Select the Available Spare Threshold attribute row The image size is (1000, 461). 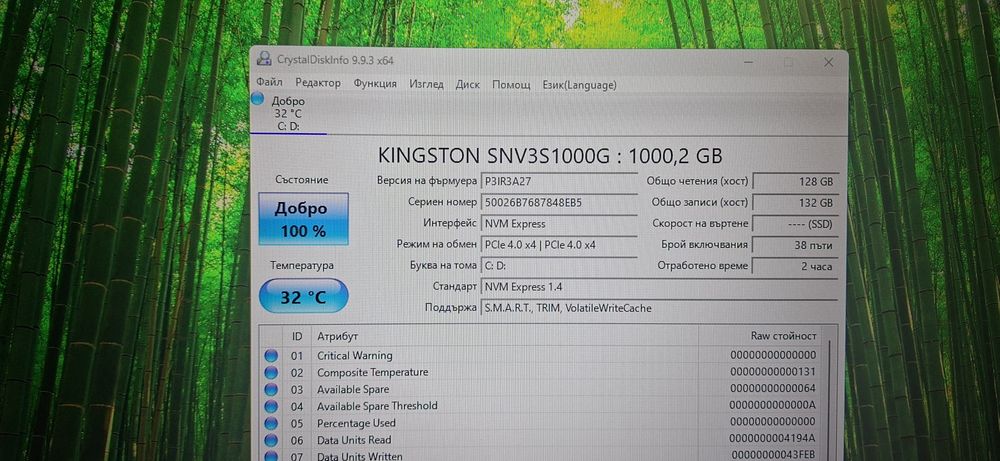(541, 406)
